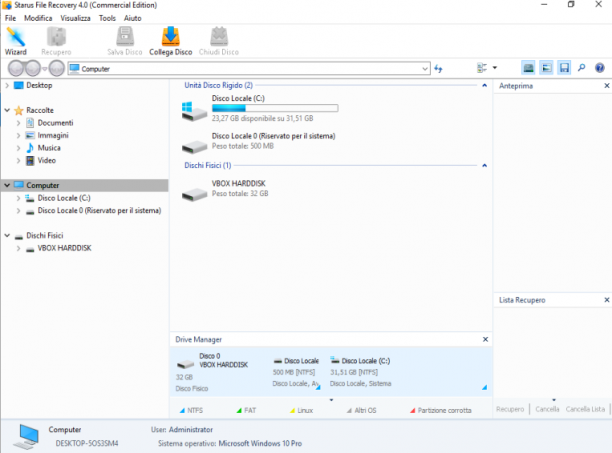Viewport: 612px width, 453px height.
Task: Select VBOX HARDDISK in the tree
Action: [64, 248]
